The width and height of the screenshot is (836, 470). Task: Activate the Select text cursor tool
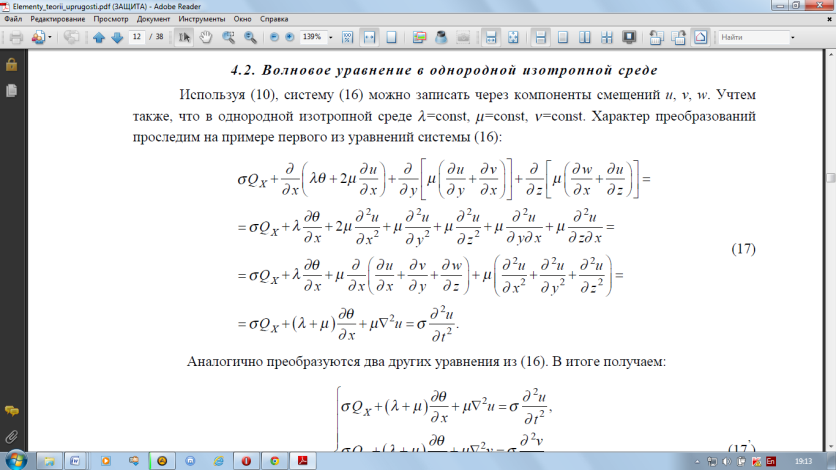tap(184, 37)
